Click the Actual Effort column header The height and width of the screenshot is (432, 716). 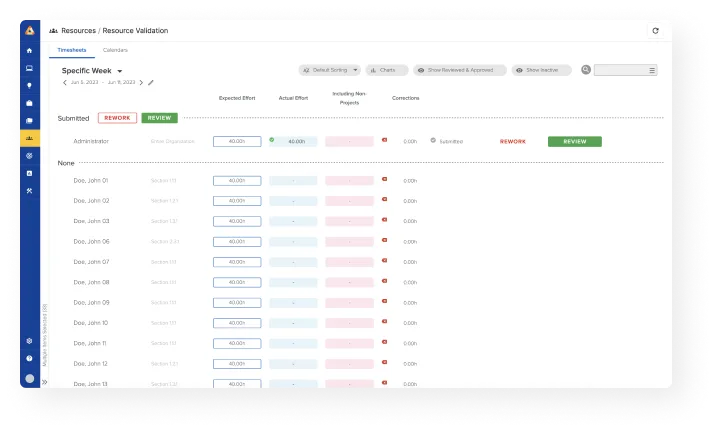[x=293, y=98]
